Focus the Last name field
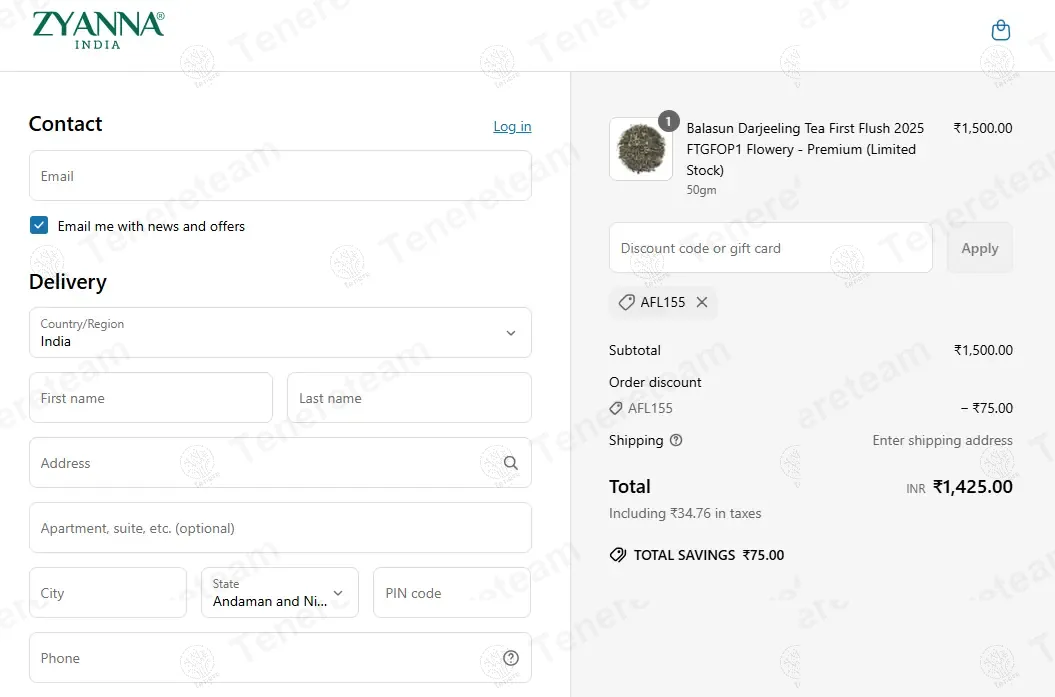The height and width of the screenshot is (697, 1055). point(409,398)
